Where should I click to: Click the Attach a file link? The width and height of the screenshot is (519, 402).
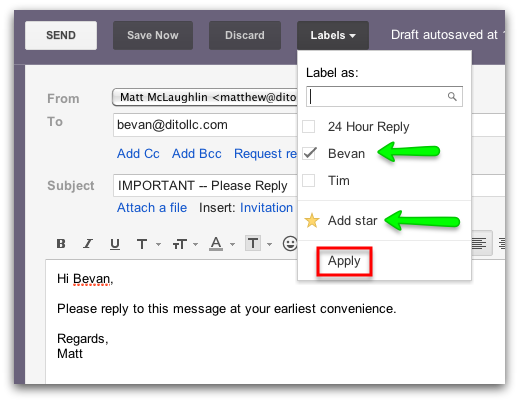click(x=152, y=208)
